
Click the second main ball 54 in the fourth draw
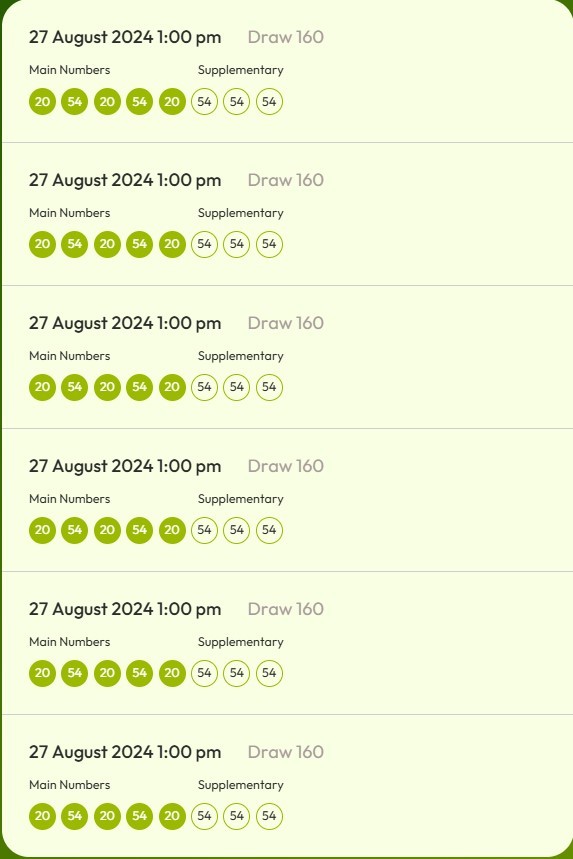(75, 530)
